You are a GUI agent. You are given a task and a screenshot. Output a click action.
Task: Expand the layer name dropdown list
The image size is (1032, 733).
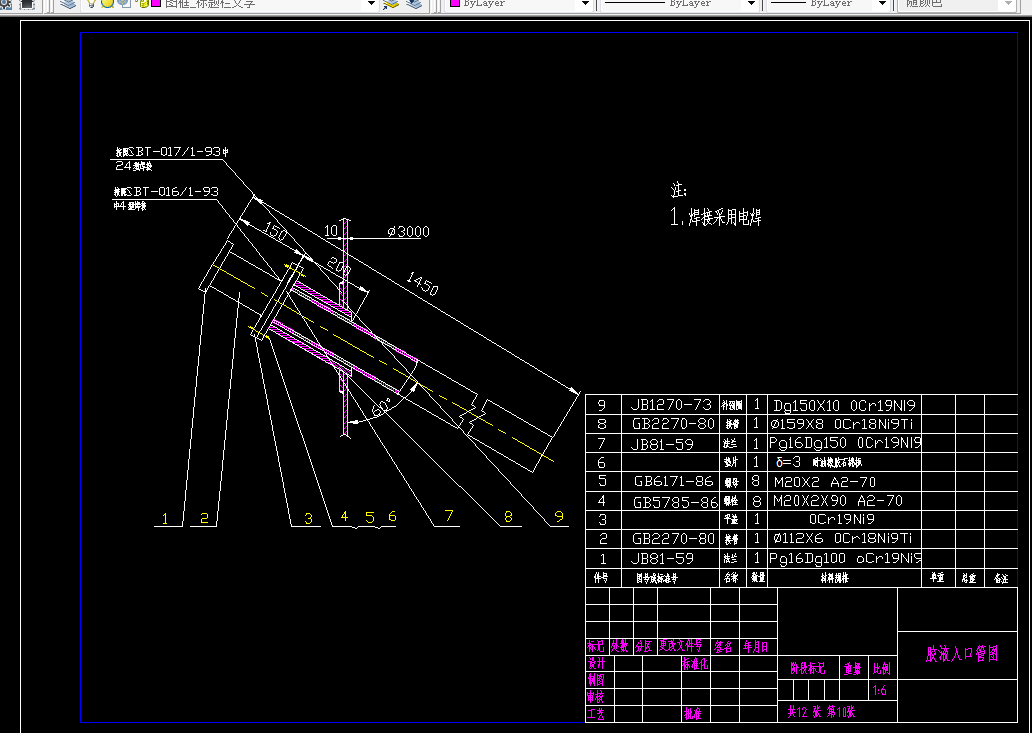(371, 3)
